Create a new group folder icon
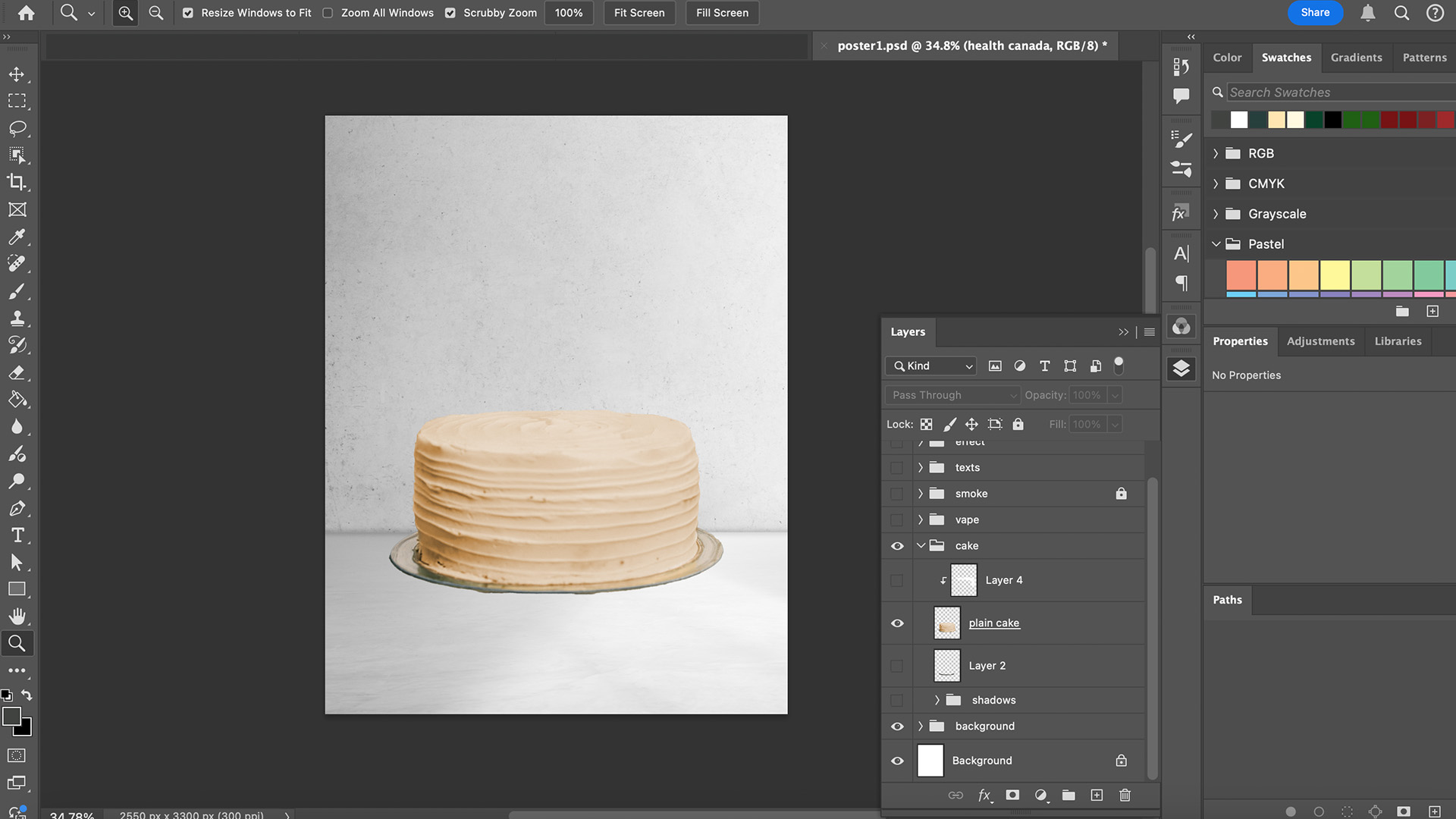This screenshot has height=819, width=1456. pyautogui.click(x=1068, y=795)
